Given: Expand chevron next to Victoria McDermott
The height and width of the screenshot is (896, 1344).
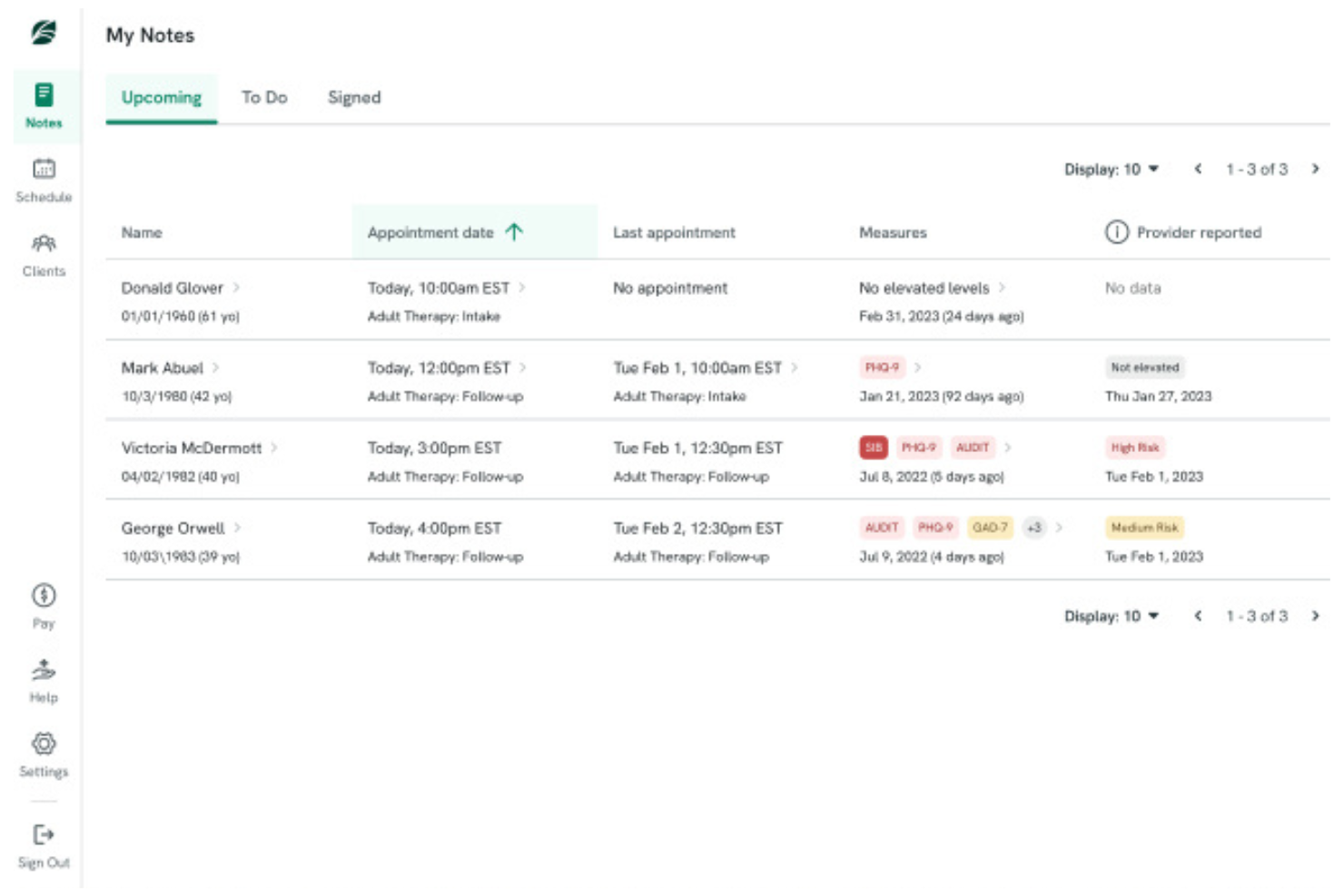Looking at the screenshot, I should point(274,448).
